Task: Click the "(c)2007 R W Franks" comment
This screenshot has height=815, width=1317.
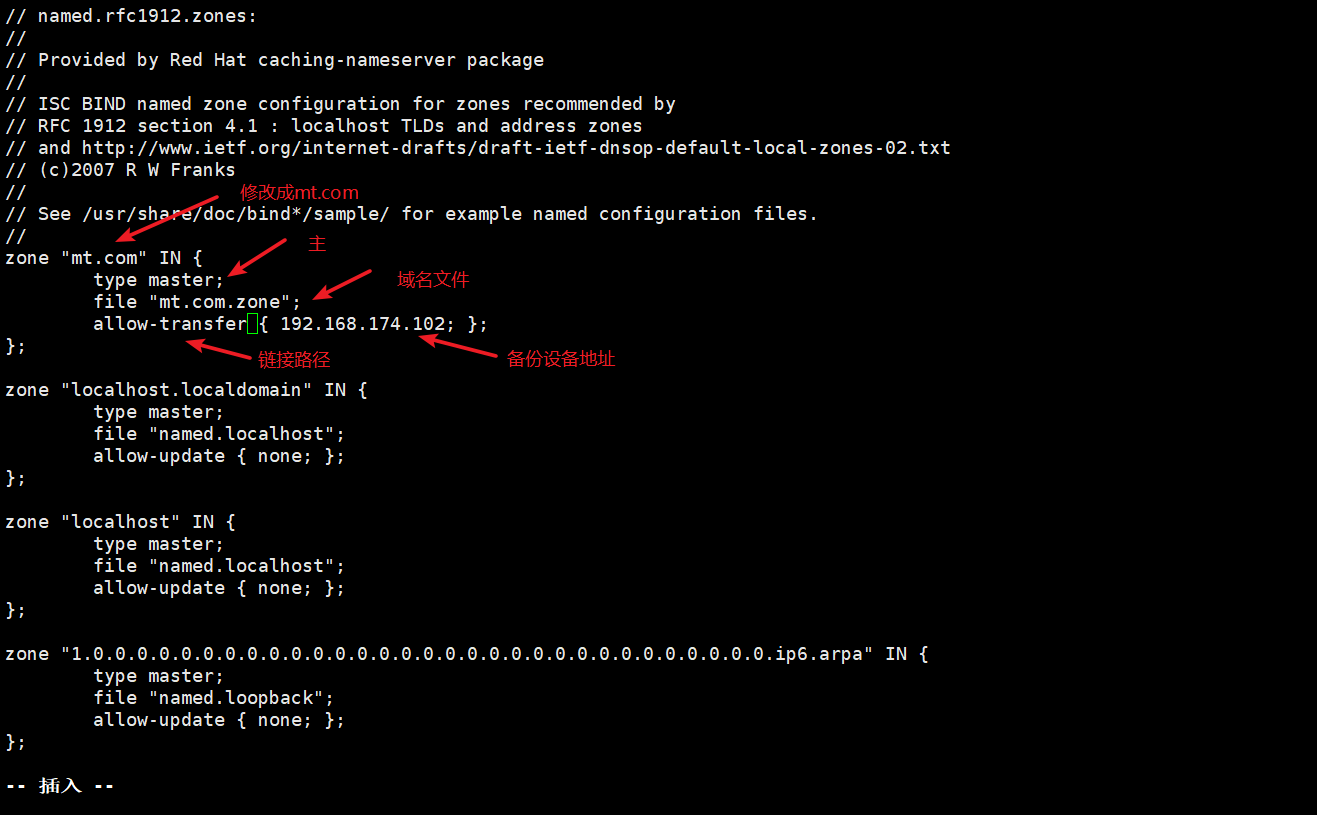Action: pyautogui.click(x=136, y=170)
